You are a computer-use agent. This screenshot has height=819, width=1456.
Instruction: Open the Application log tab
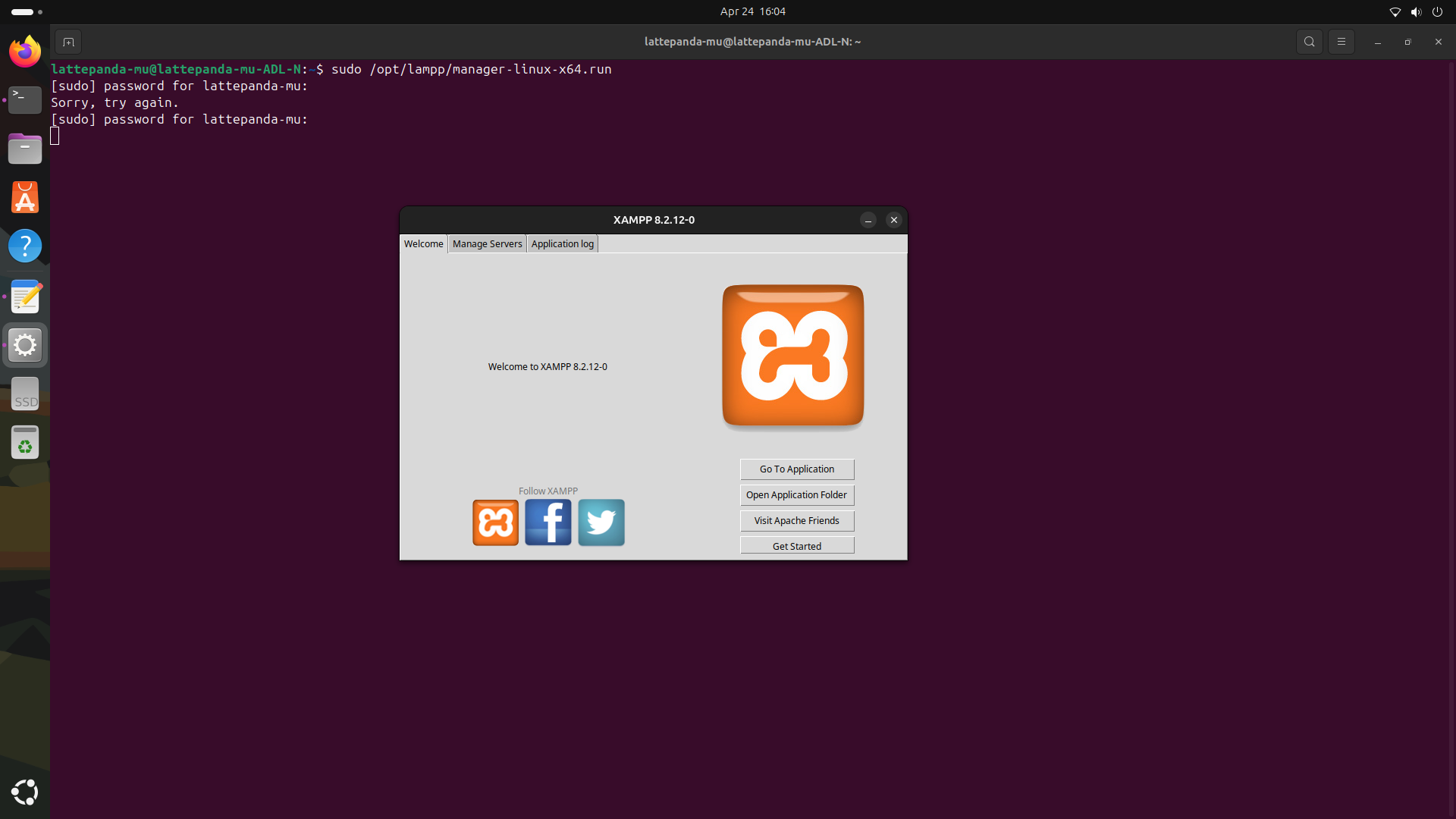562,243
